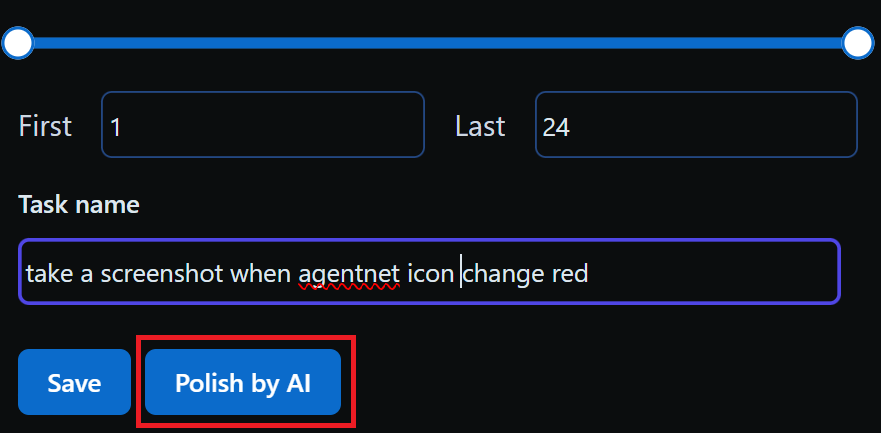881x433 pixels.
Task: Click the right range slider handle
Action: click(858, 42)
